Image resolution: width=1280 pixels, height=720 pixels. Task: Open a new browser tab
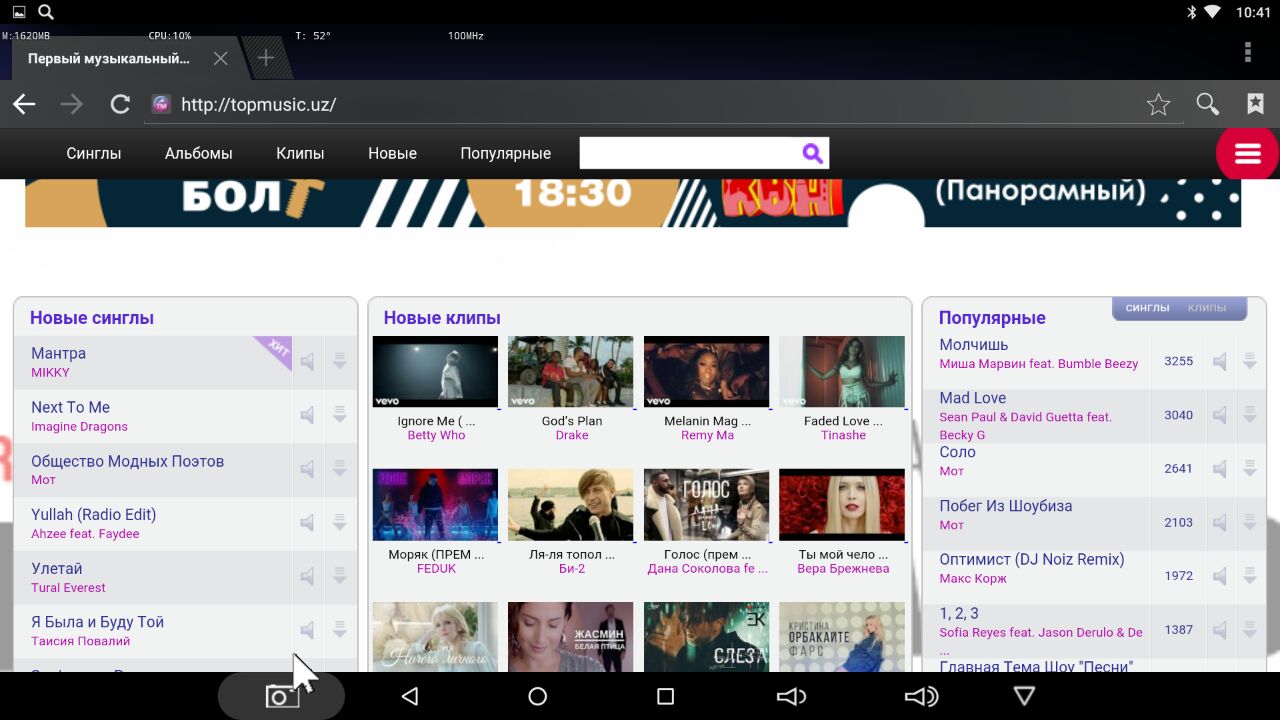[265, 58]
